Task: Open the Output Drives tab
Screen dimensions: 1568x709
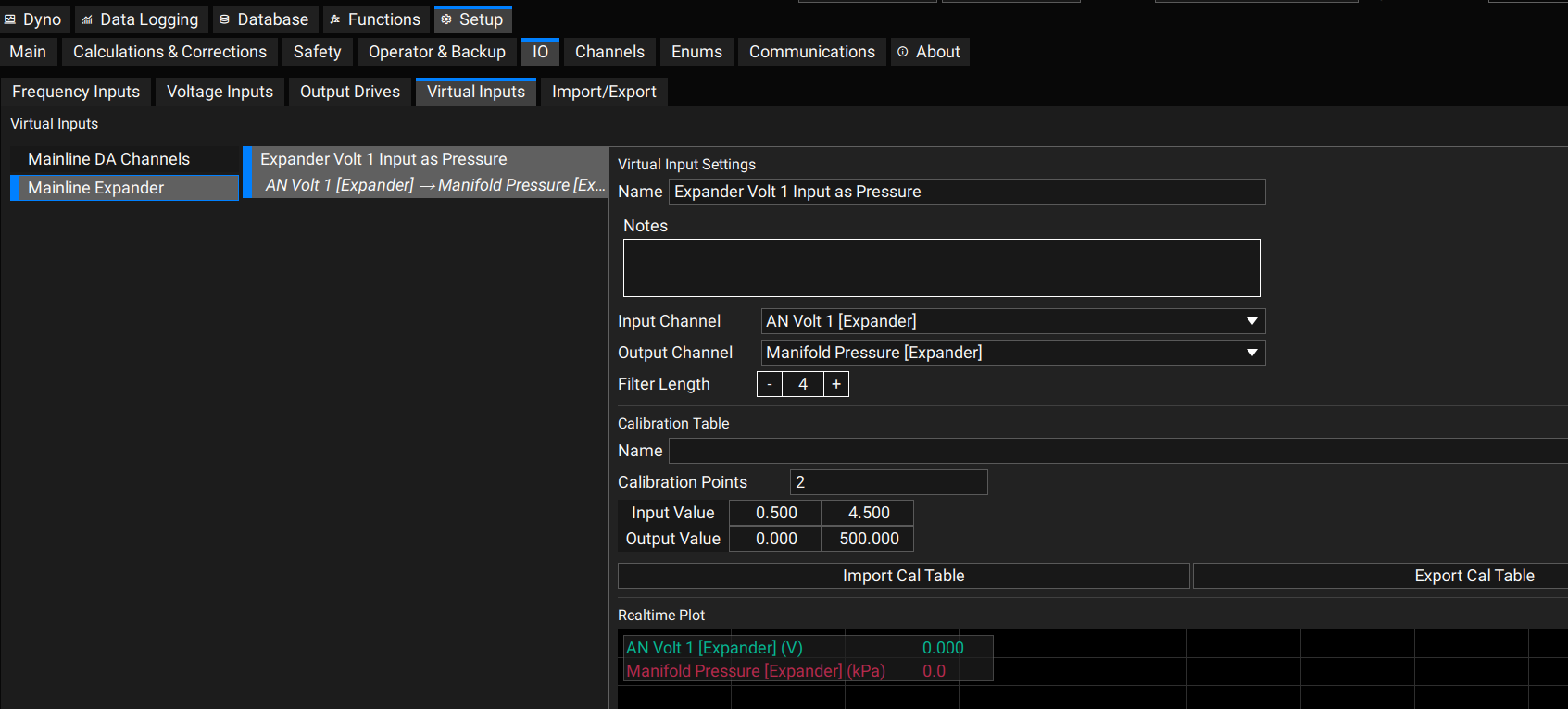Action: 350,92
